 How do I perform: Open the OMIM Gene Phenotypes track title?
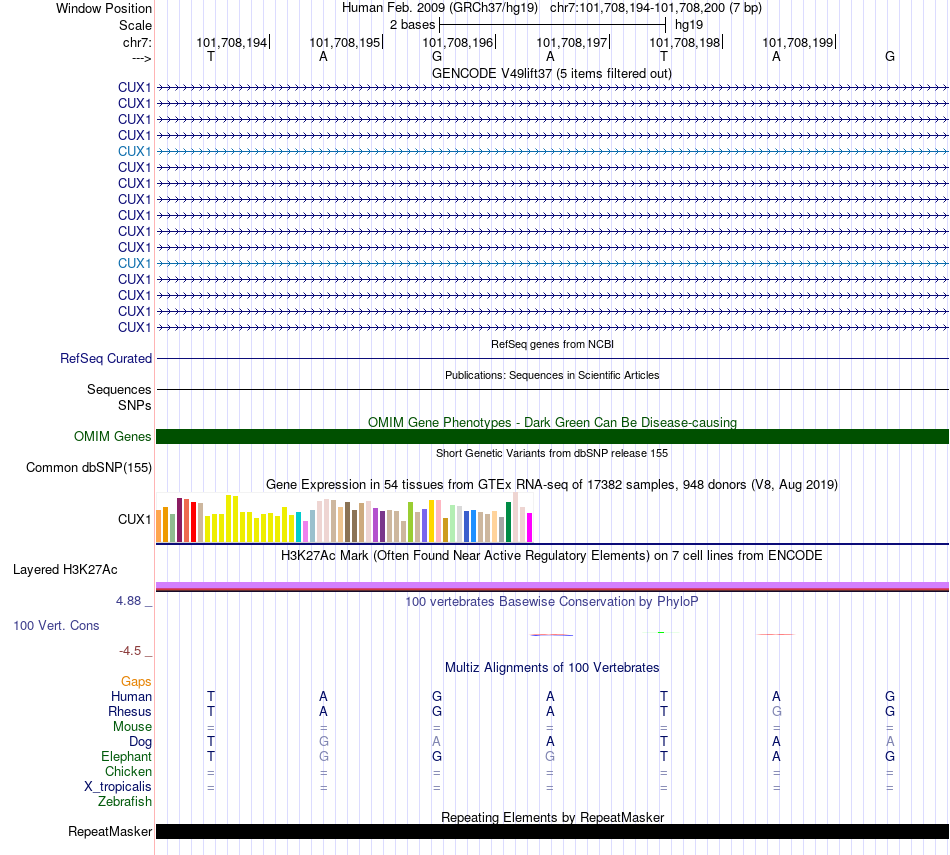[x=552, y=422]
